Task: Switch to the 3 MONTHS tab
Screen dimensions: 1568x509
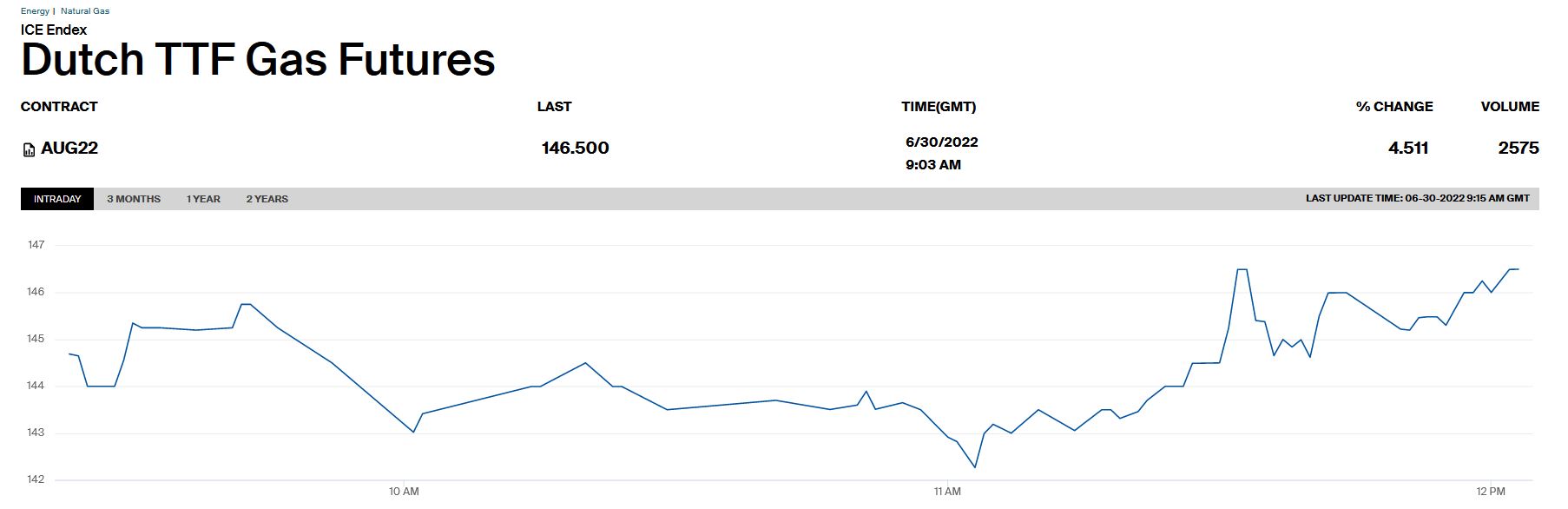Action: (x=134, y=199)
